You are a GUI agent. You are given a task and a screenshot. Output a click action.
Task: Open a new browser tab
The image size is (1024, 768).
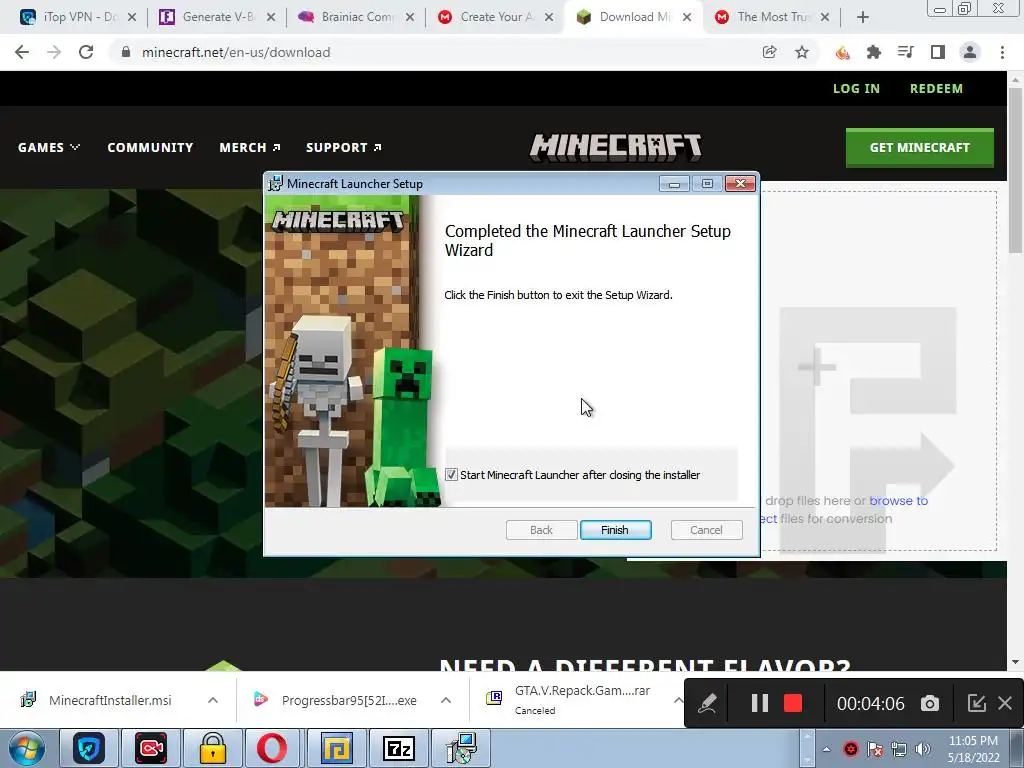(863, 18)
